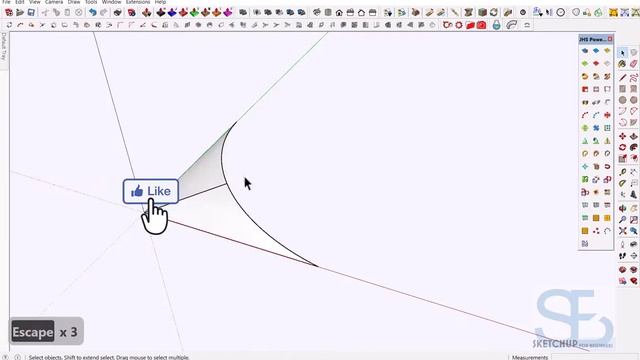The image size is (640, 360).
Task: Select the Tape Measure tool
Action: (x=622, y=172)
